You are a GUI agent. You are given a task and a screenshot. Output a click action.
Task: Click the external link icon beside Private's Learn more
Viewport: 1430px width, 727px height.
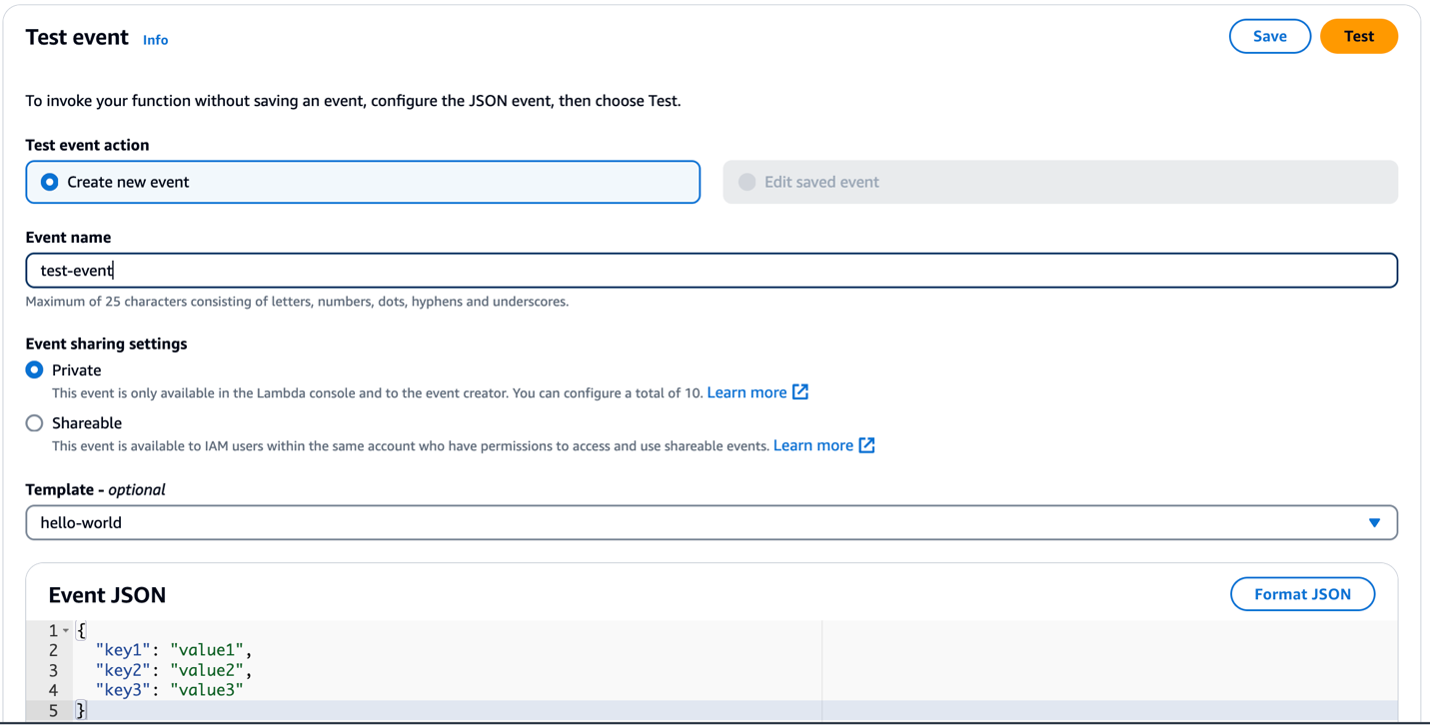[x=800, y=392]
